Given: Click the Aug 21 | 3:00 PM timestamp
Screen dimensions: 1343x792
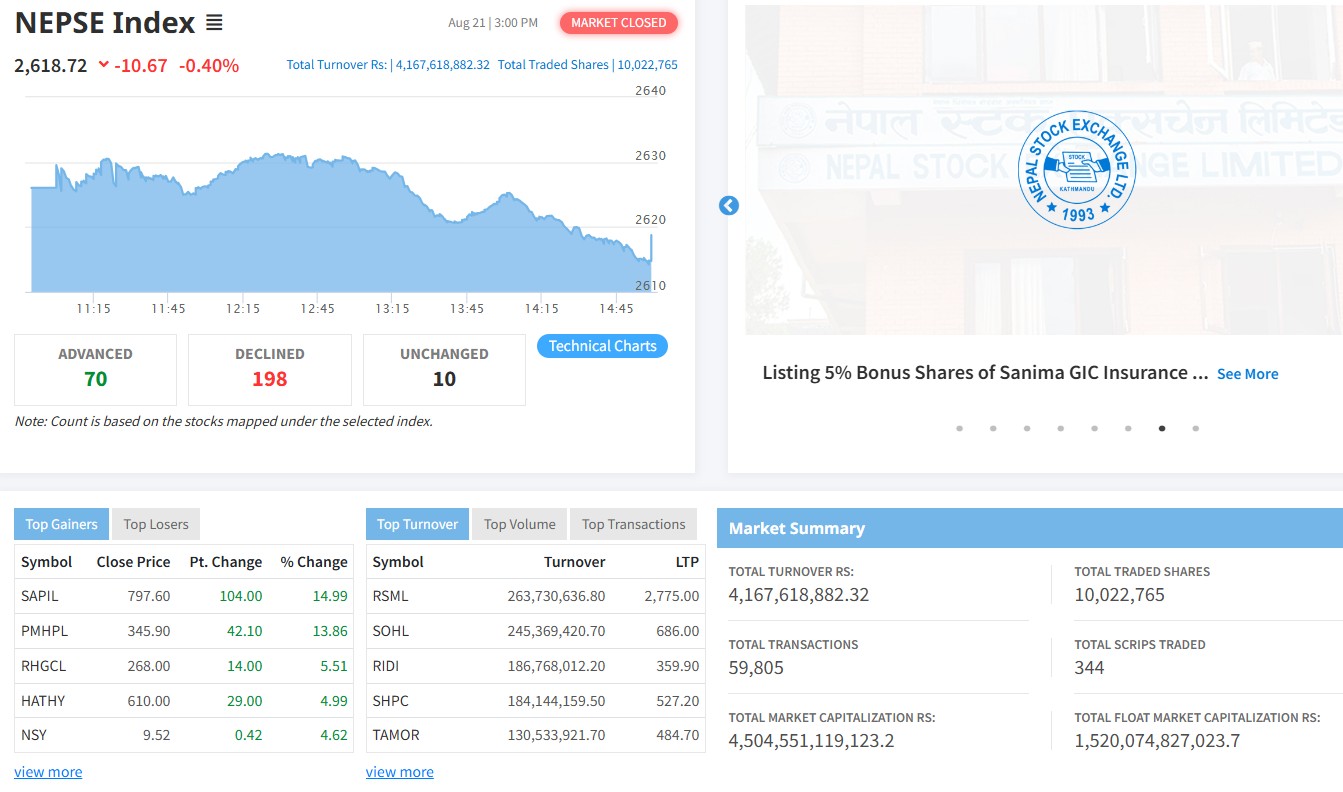Looking at the screenshot, I should click(493, 23).
